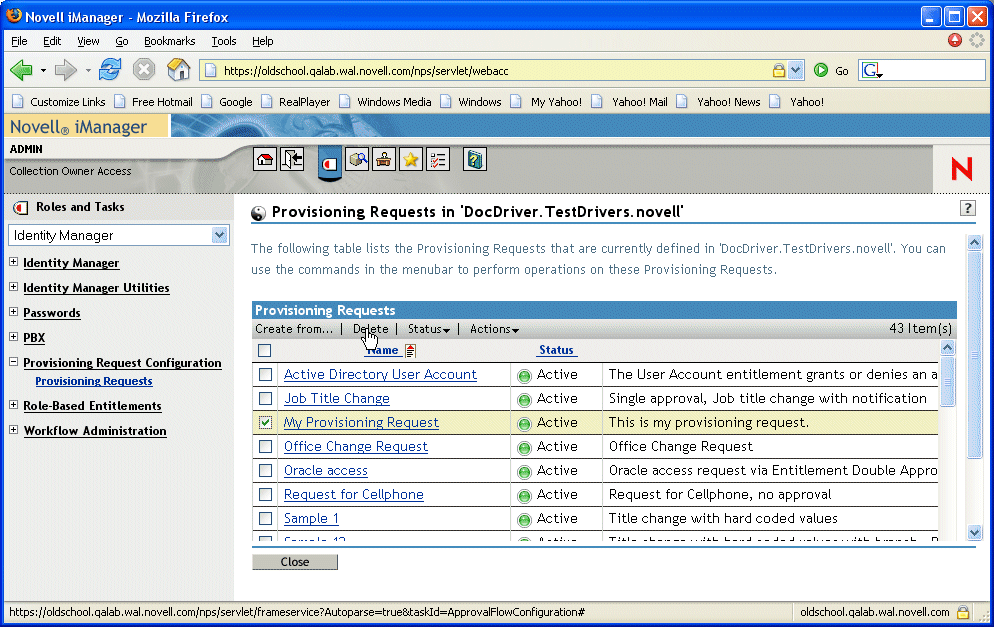
Task: Uncheck the My Provisioning Request checkbox
Action: pos(266,422)
